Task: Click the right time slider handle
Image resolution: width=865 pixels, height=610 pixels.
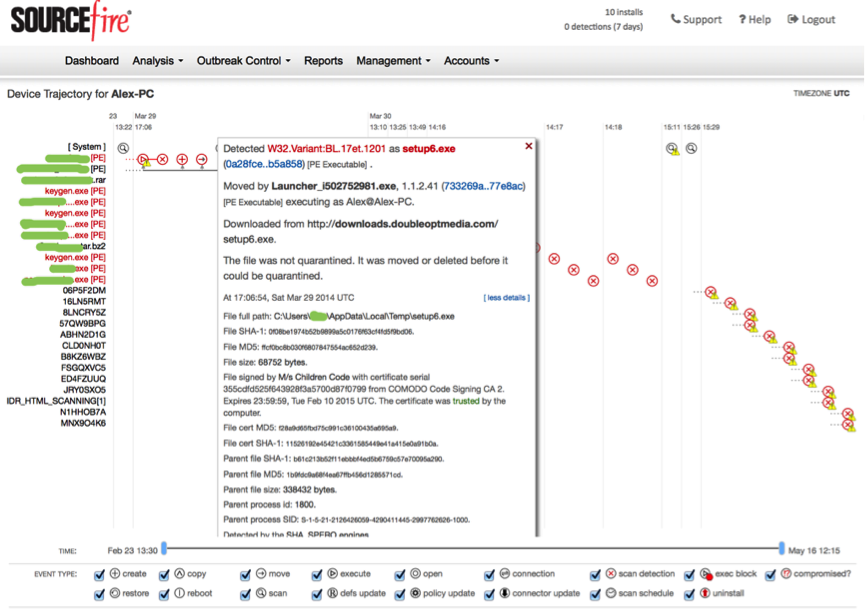Action: tap(782, 548)
